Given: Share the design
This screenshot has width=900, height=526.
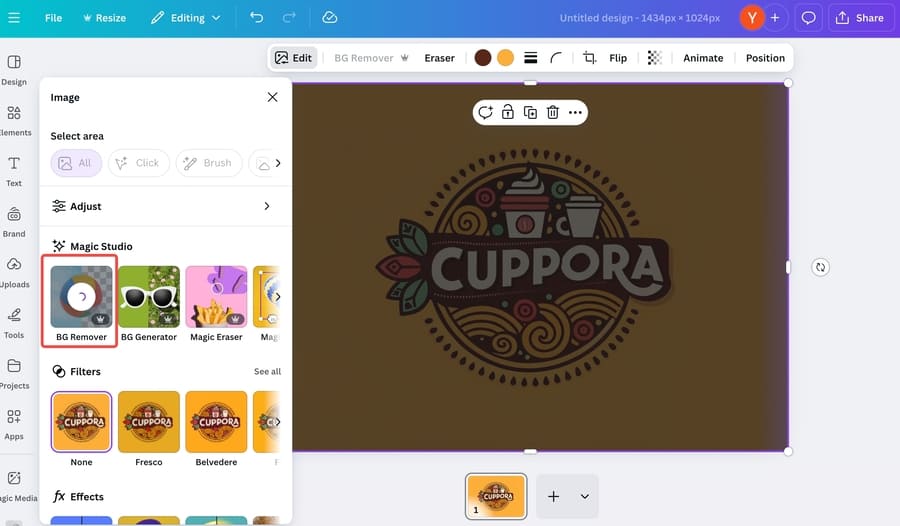Looking at the screenshot, I should click(860, 18).
